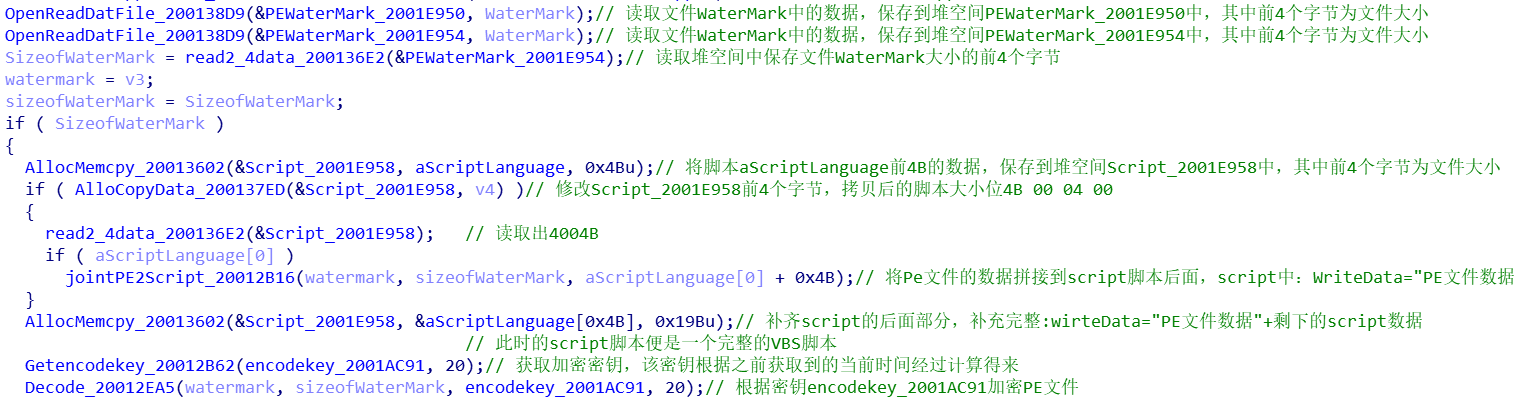The height and width of the screenshot is (401, 1522).
Task: Click the 'if ( SizeofWaterMark )' condition
Action: (x=115, y=123)
